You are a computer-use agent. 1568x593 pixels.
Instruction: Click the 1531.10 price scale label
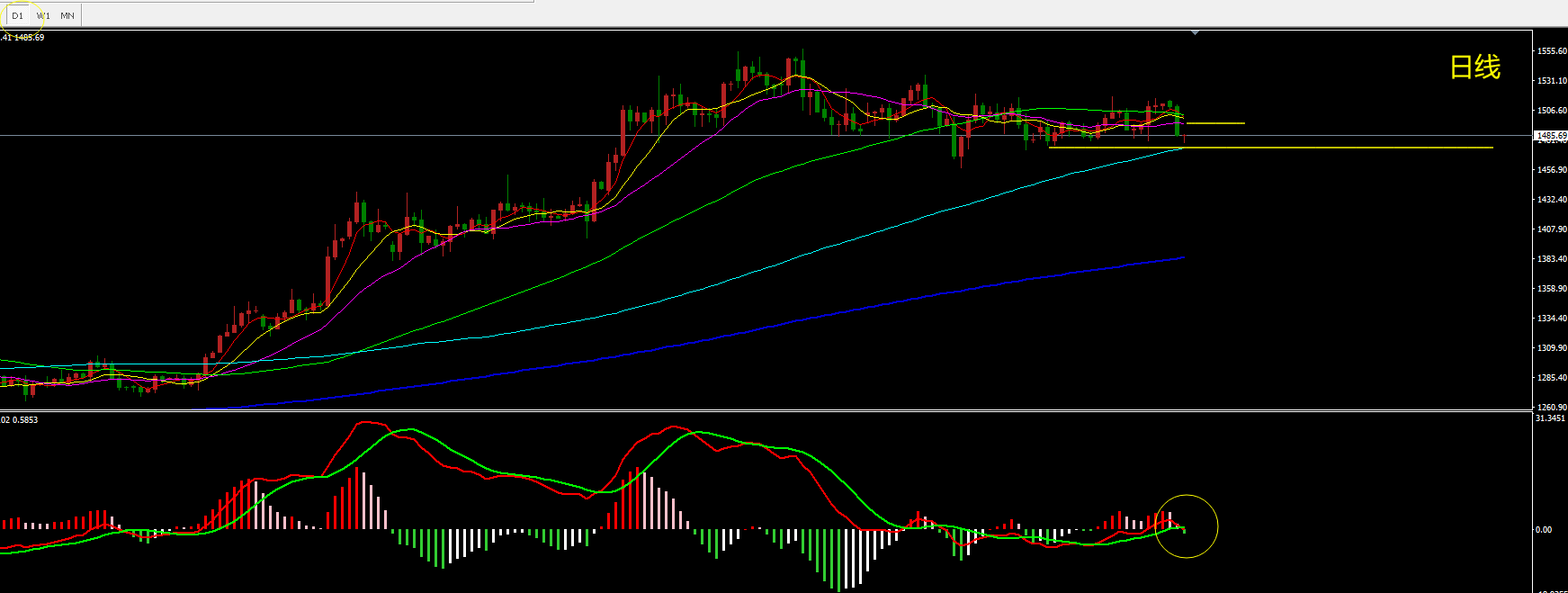[1552, 81]
